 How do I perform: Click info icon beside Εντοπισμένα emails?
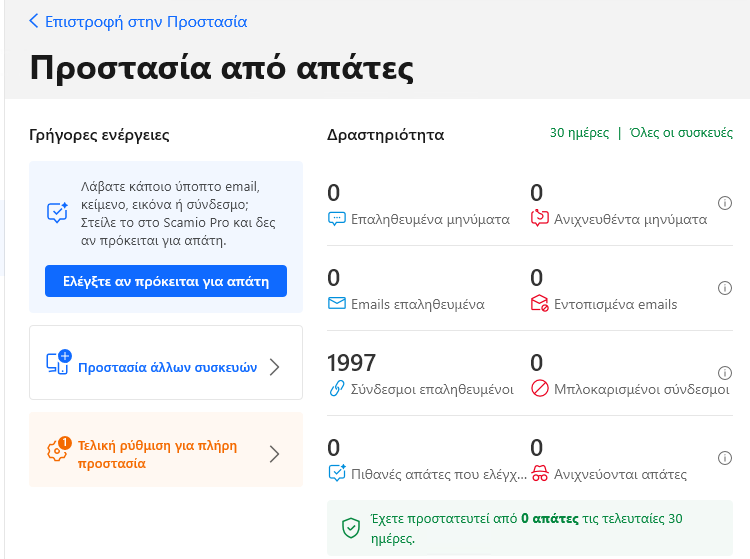coord(726,288)
